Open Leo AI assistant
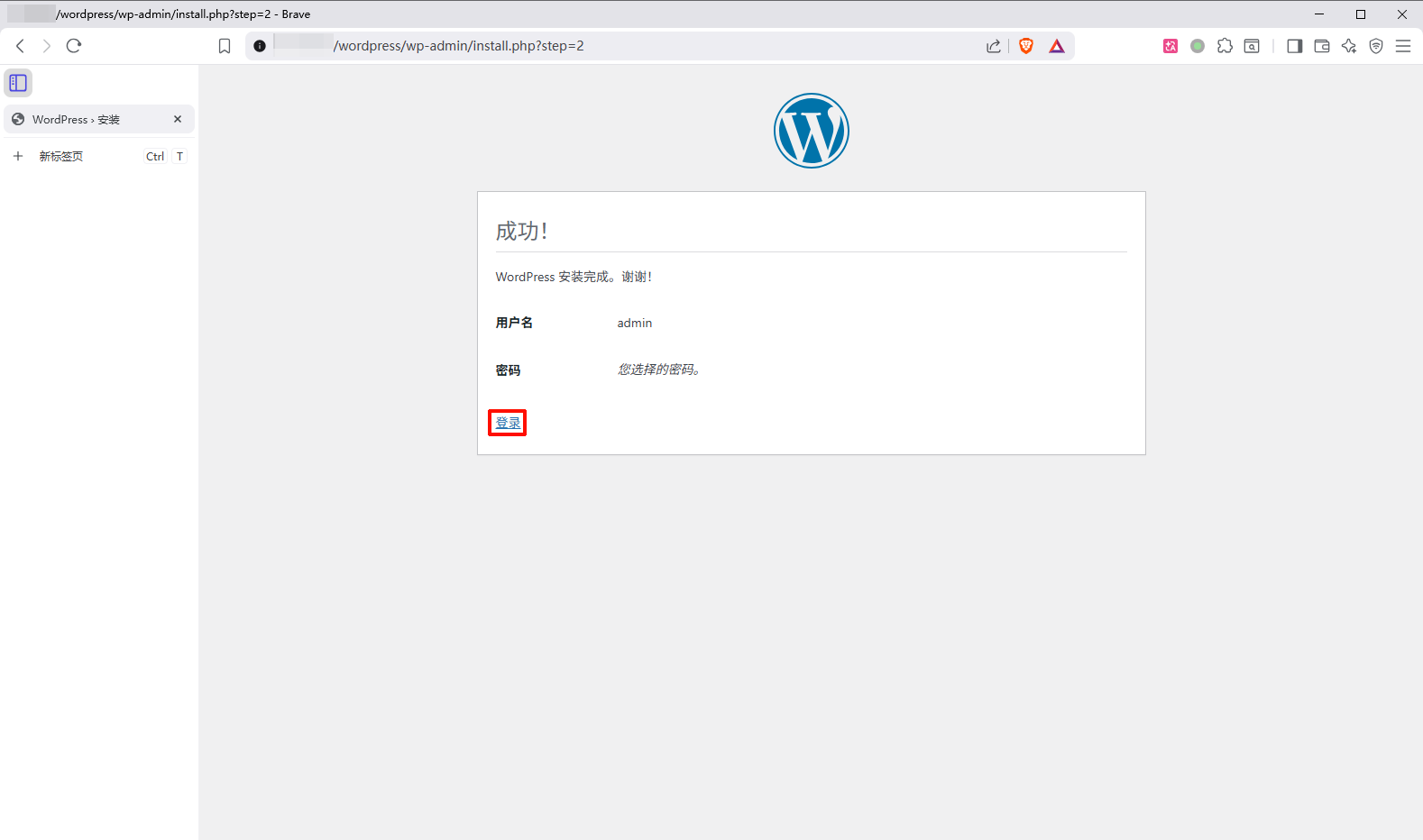 [x=1349, y=46]
